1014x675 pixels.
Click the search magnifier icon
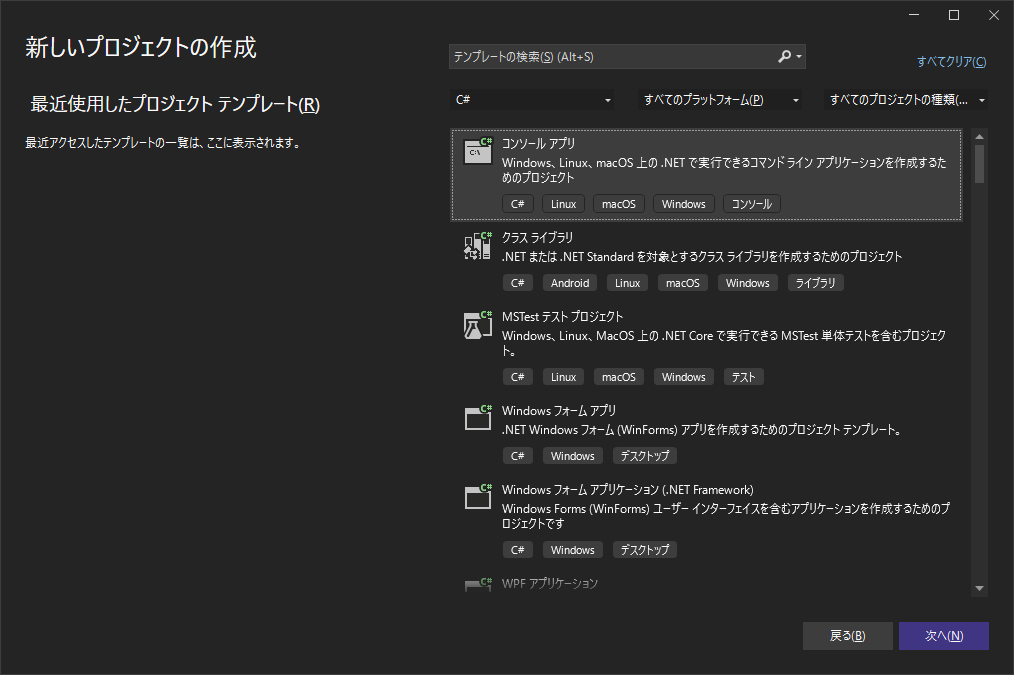click(x=784, y=57)
